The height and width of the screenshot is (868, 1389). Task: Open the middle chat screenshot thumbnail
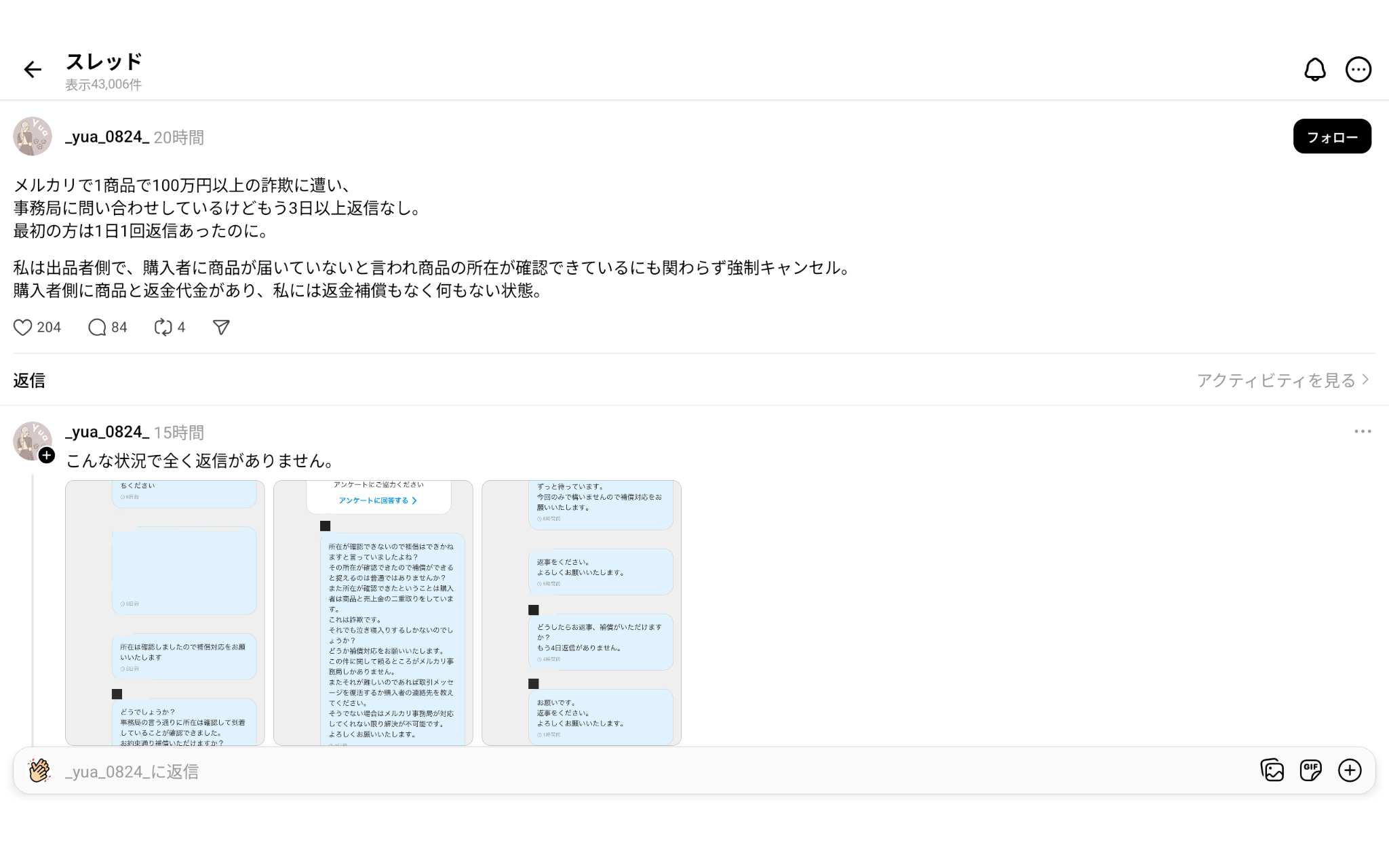point(373,612)
